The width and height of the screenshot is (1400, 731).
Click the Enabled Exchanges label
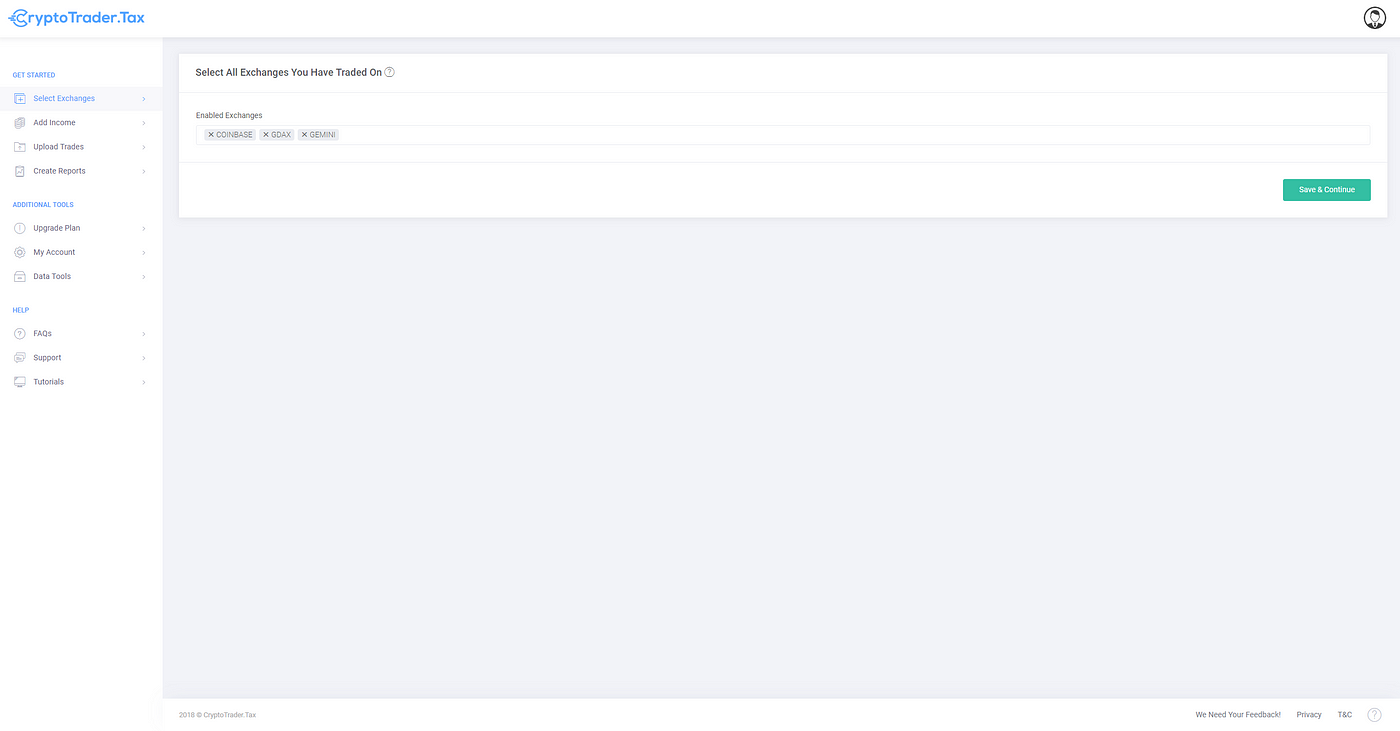pyautogui.click(x=229, y=116)
